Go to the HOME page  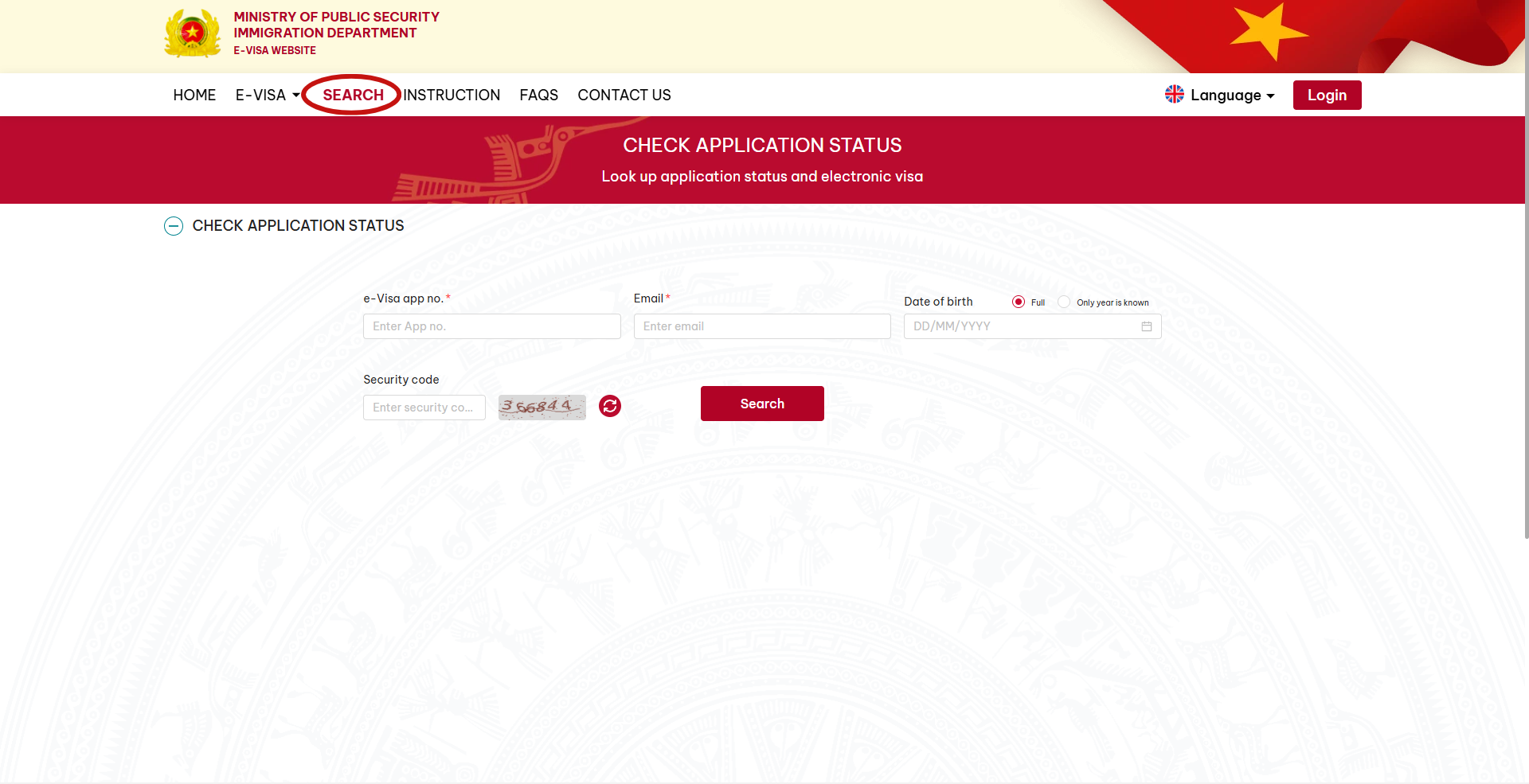(194, 96)
